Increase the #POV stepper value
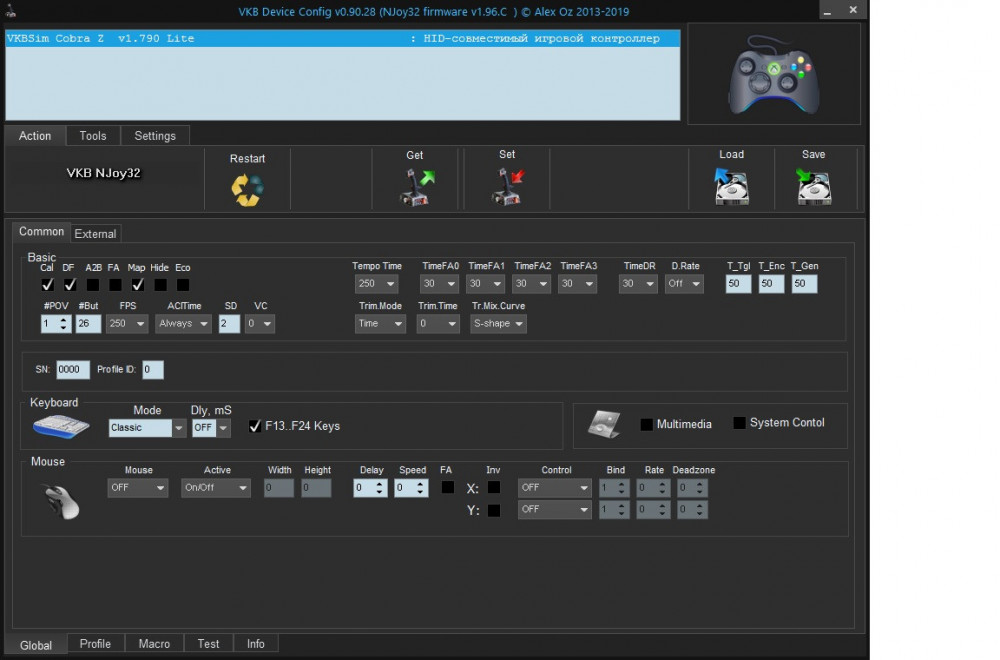 tap(64, 320)
